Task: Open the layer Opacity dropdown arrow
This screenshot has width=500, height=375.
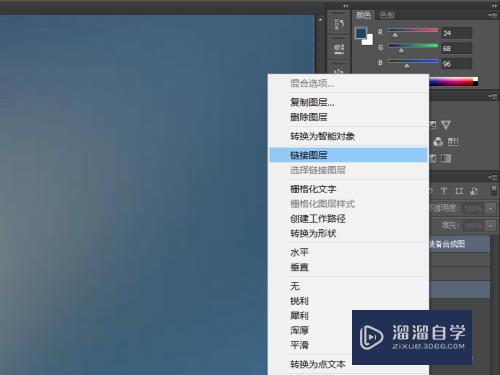Action: [490, 209]
